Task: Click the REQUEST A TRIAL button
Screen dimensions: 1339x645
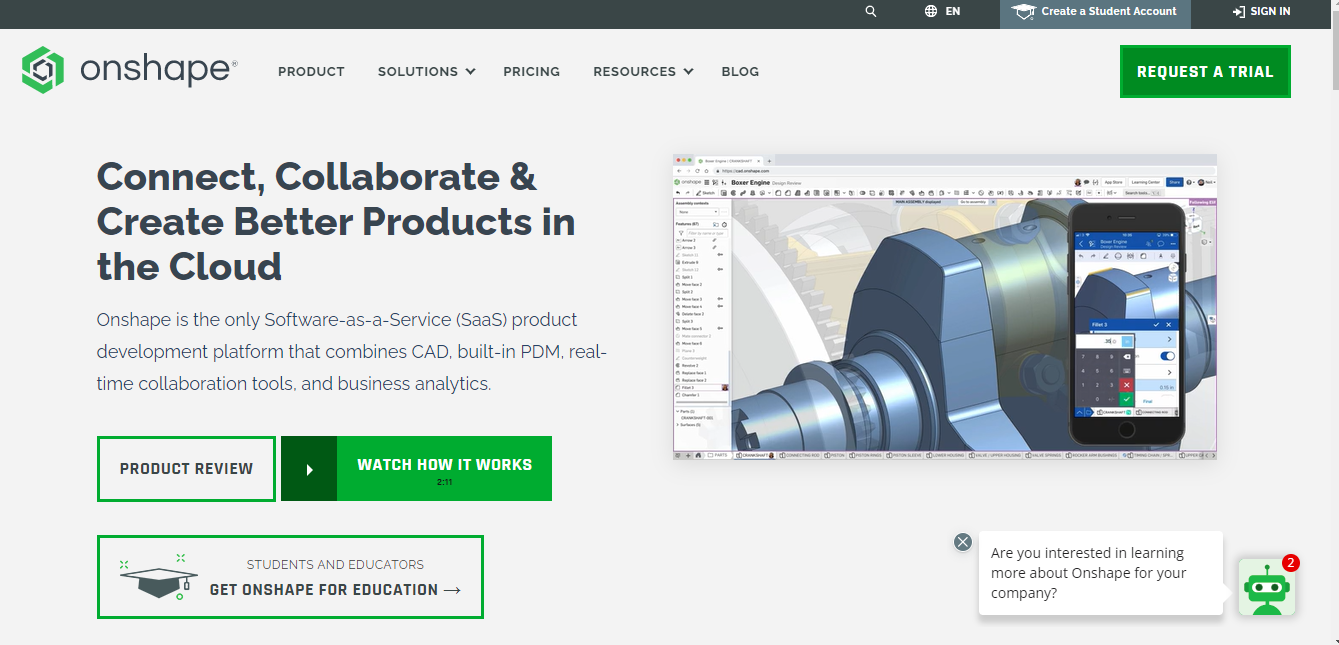Action: (1205, 72)
